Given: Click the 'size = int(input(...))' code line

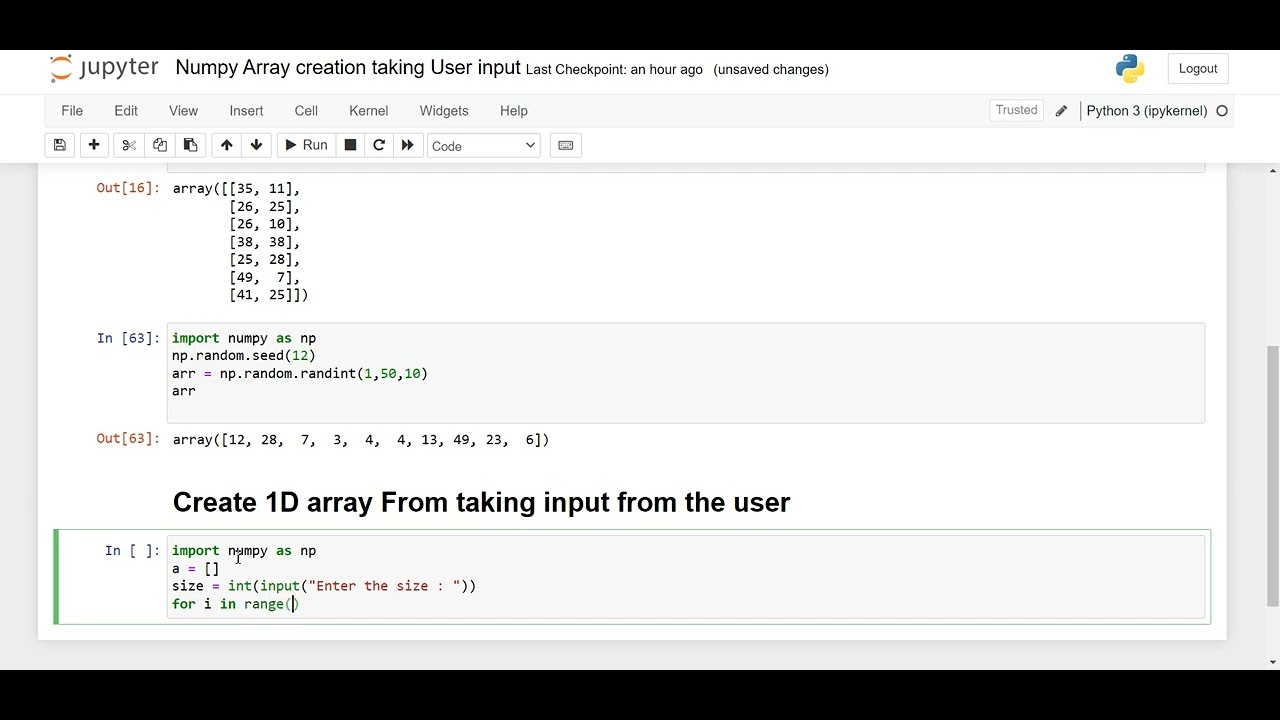Looking at the screenshot, I should coord(324,586).
